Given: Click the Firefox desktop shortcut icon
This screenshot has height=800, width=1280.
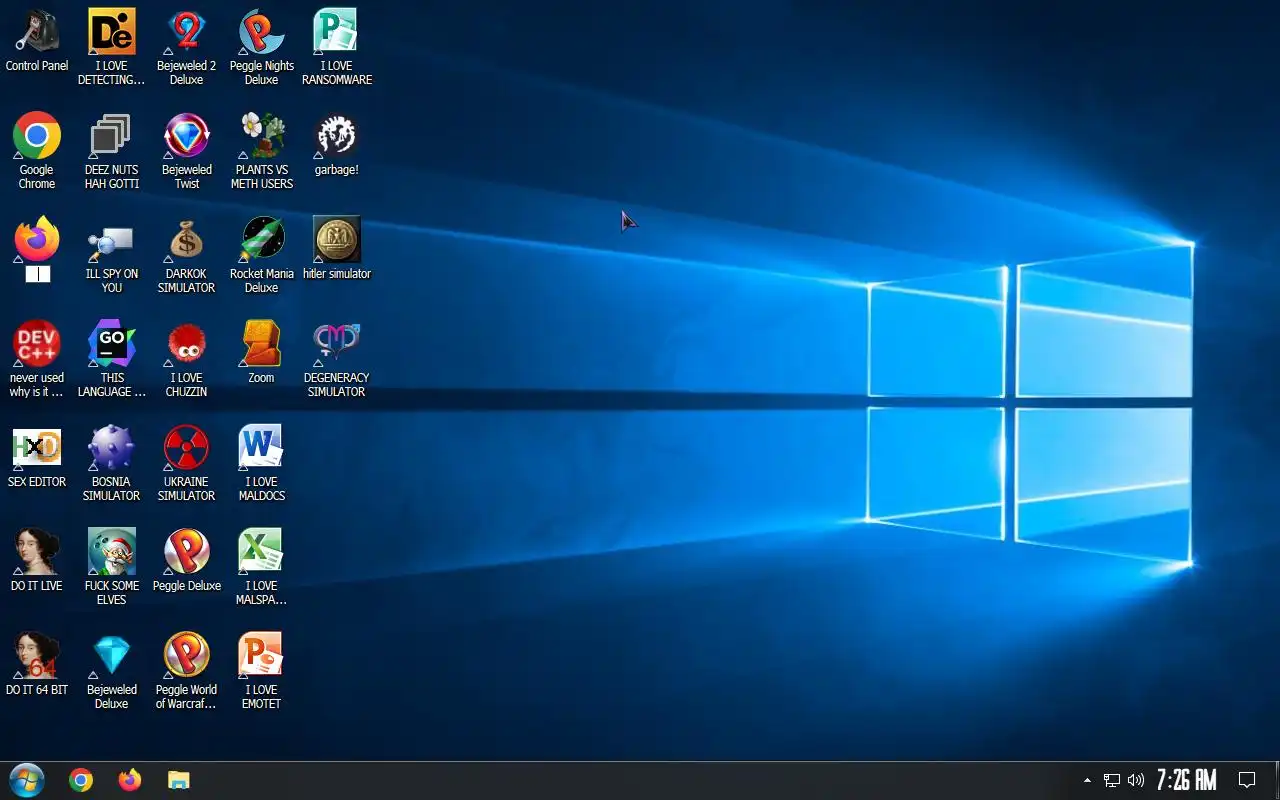Looking at the screenshot, I should (37, 240).
